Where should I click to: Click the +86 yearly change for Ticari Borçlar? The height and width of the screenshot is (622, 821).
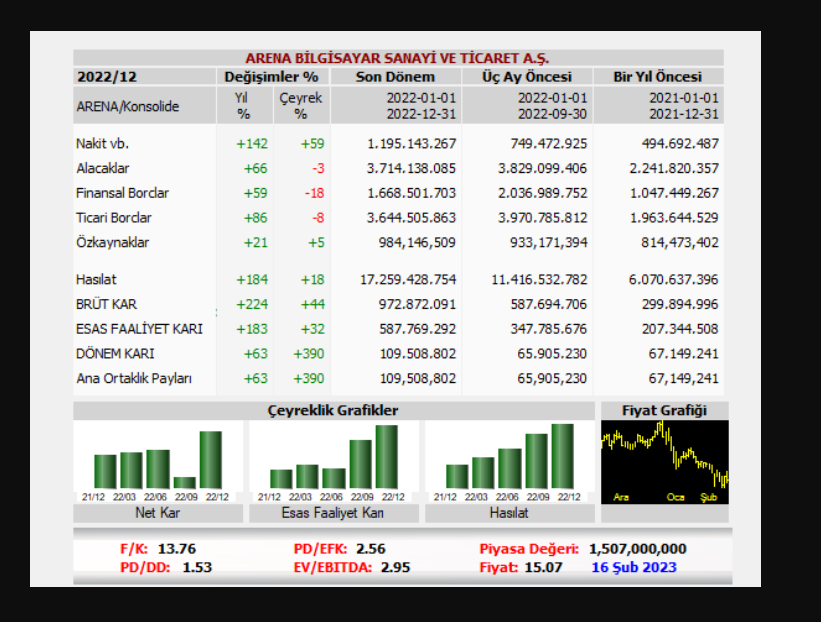tap(256, 217)
